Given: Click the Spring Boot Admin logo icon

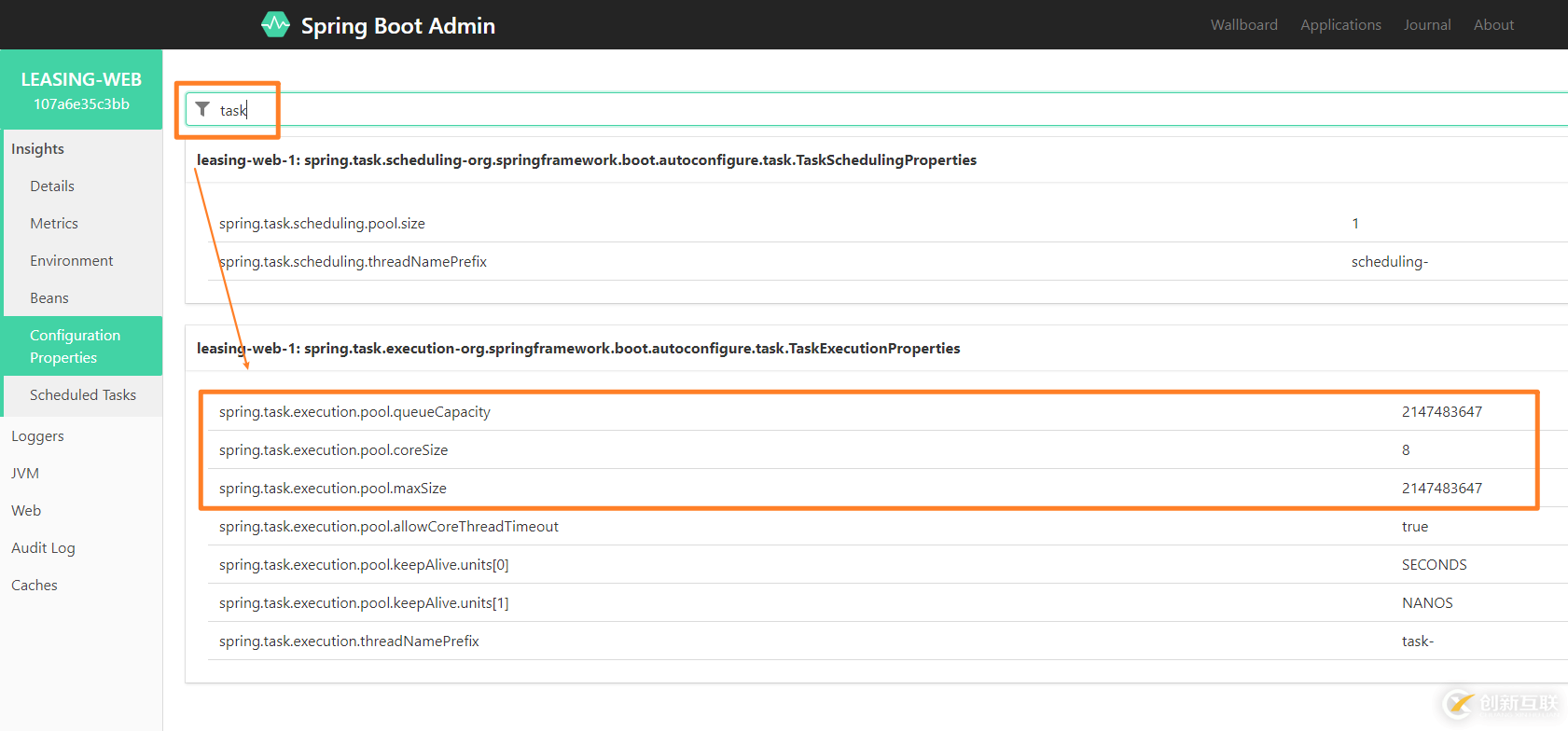Looking at the screenshot, I should pyautogui.click(x=275, y=24).
